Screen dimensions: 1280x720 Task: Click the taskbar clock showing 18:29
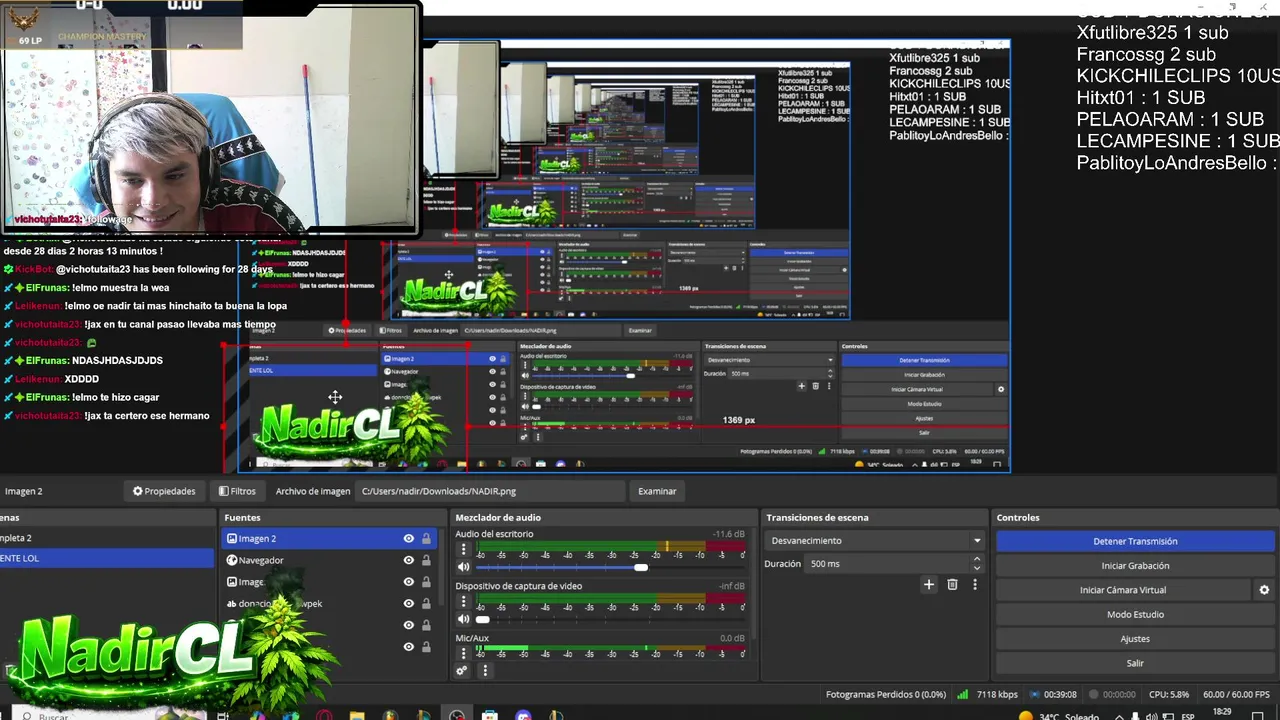(1222, 712)
